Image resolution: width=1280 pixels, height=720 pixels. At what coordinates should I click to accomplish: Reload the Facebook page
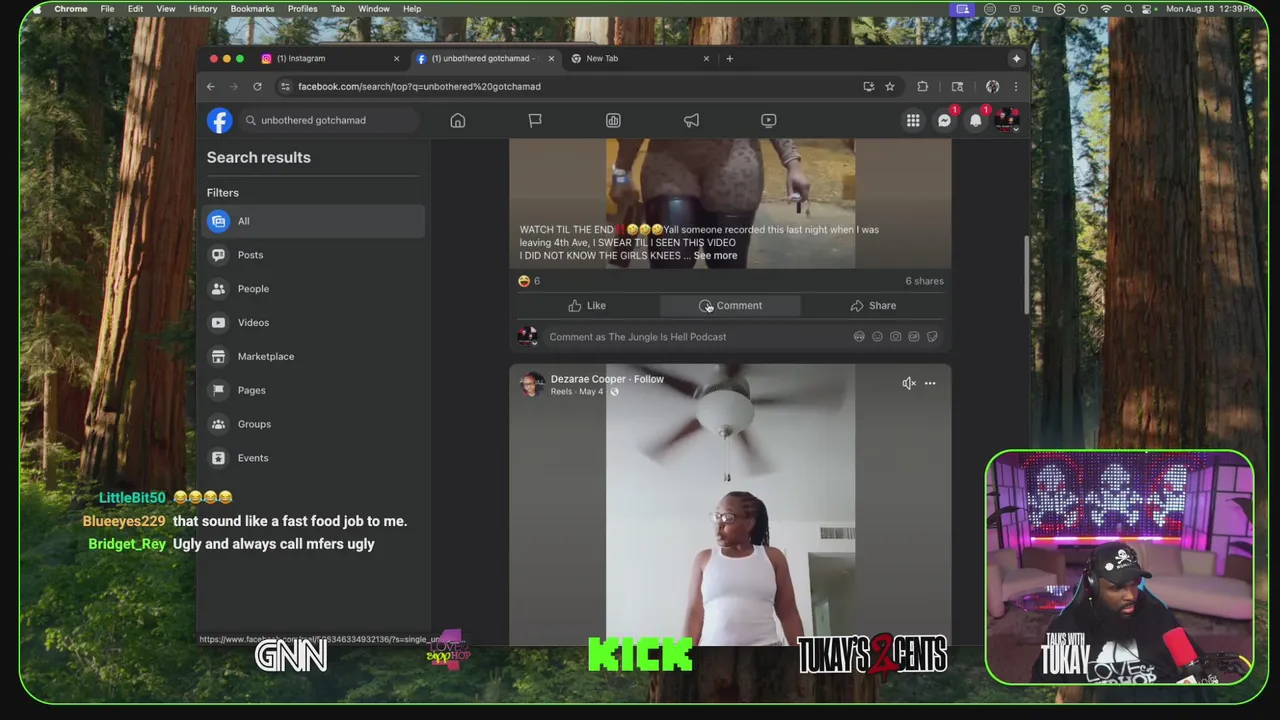point(257,87)
